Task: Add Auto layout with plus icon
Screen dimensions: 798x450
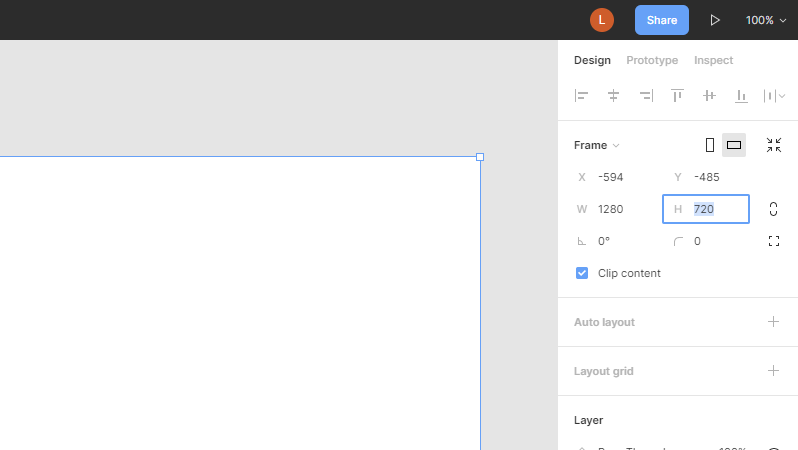Action: point(774,322)
